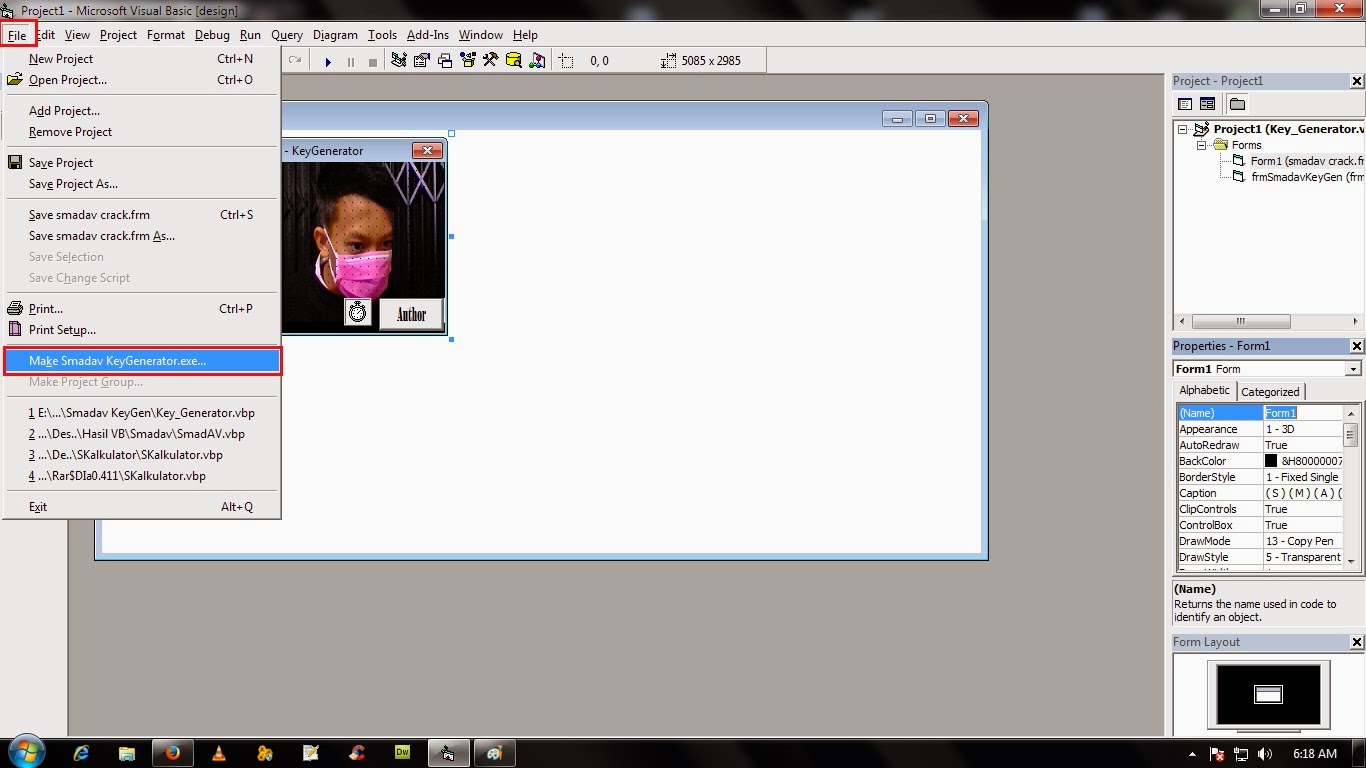
Task: Click the Break (pause) toolbar button
Action: coord(350,61)
